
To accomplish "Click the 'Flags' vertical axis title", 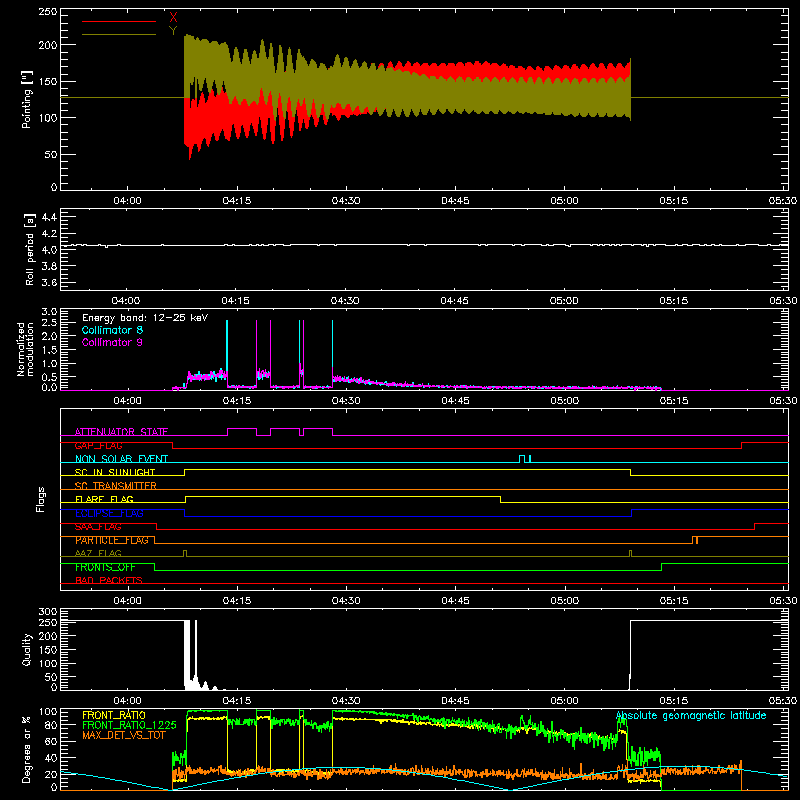I will pos(41,499).
